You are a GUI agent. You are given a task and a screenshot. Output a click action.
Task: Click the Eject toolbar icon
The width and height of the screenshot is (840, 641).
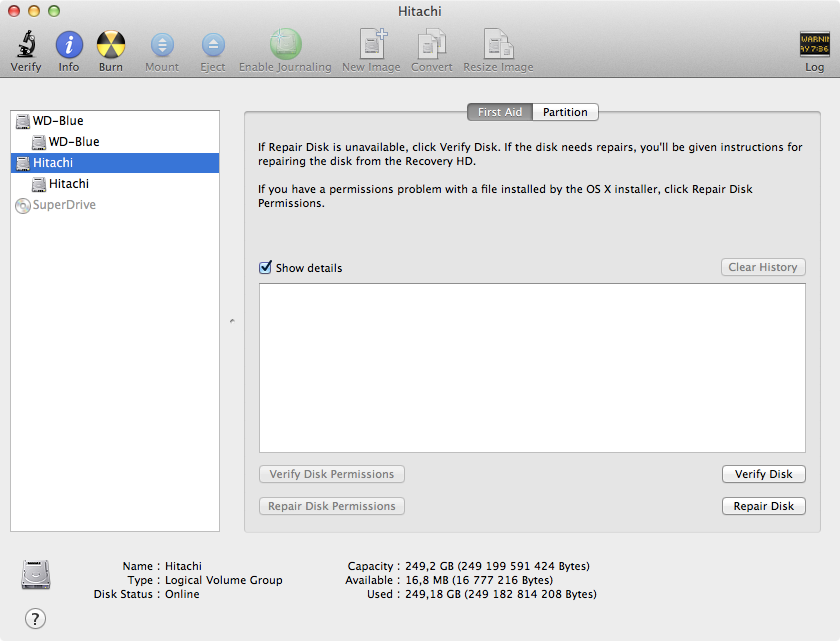pos(213,45)
